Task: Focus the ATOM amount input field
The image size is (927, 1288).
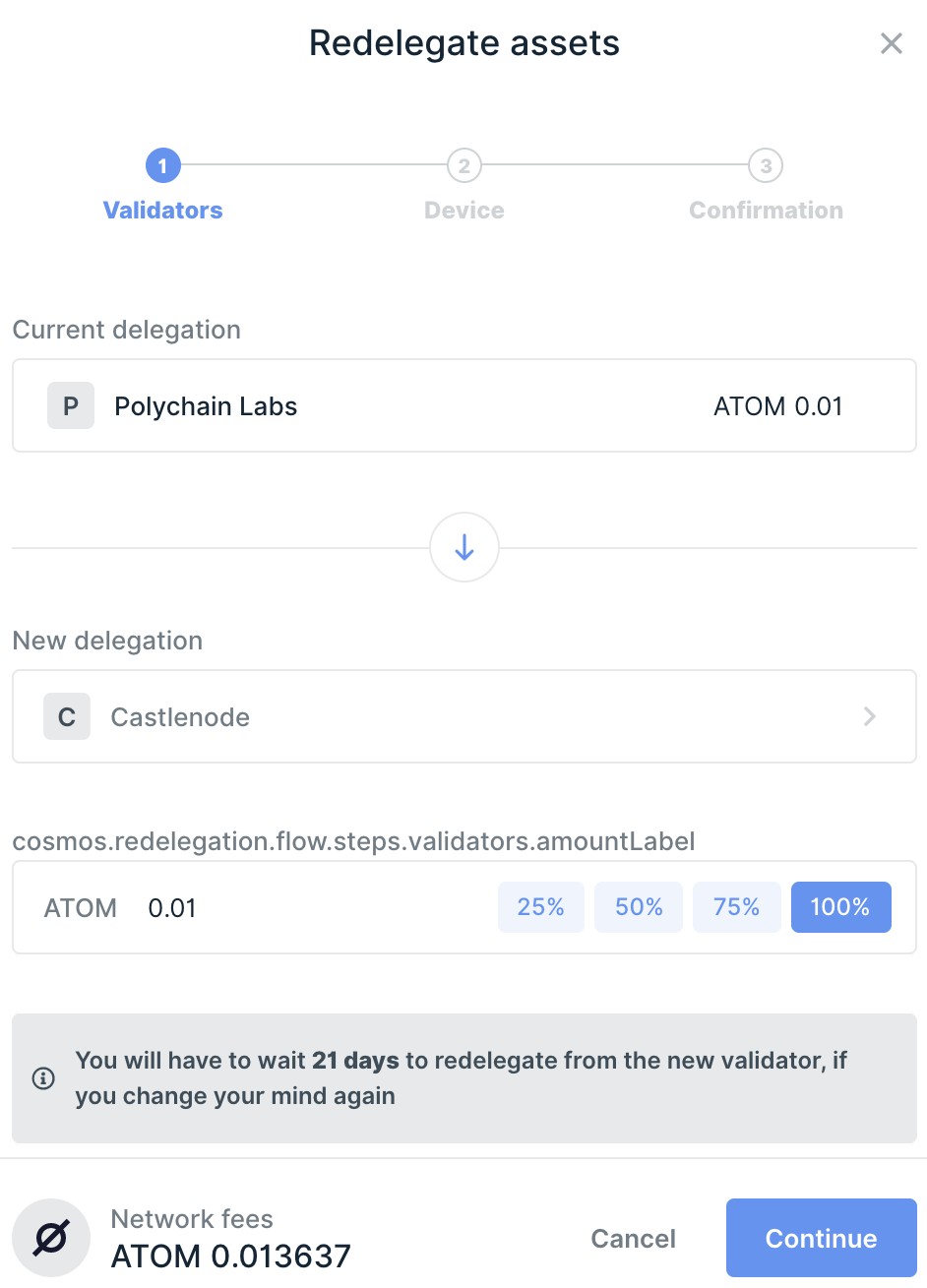Action: (295, 907)
